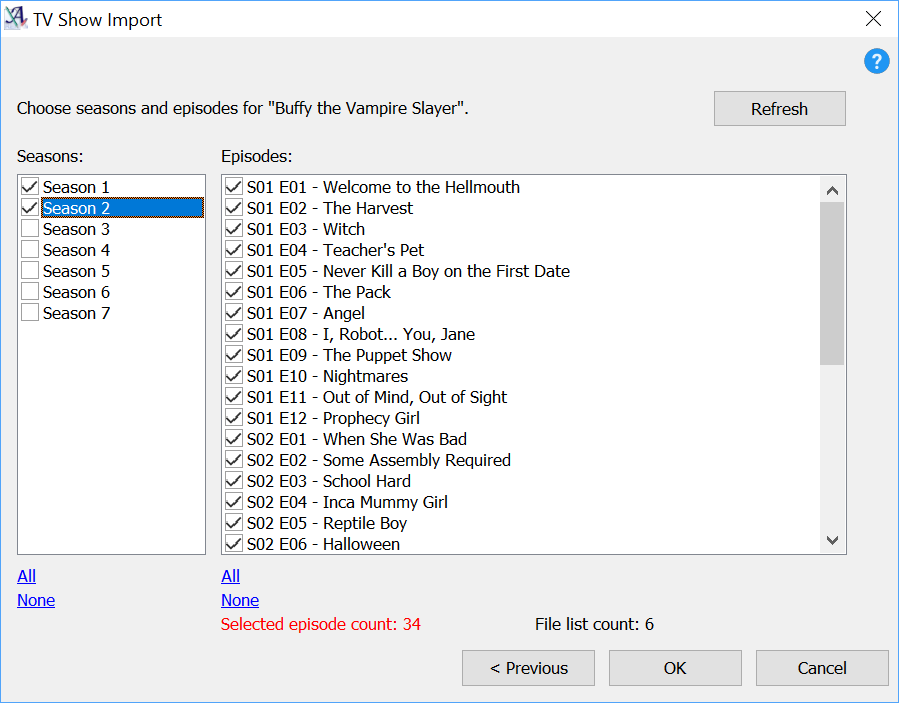Uncheck S01 E04 Teacher's Pet checkbox
The image size is (899, 703).
[x=233, y=249]
